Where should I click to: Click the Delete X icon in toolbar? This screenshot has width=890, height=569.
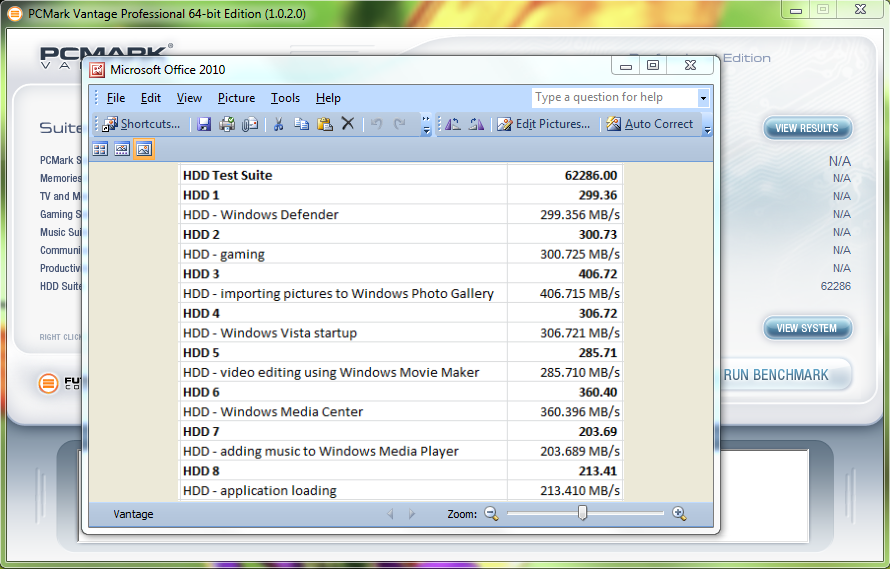point(348,124)
